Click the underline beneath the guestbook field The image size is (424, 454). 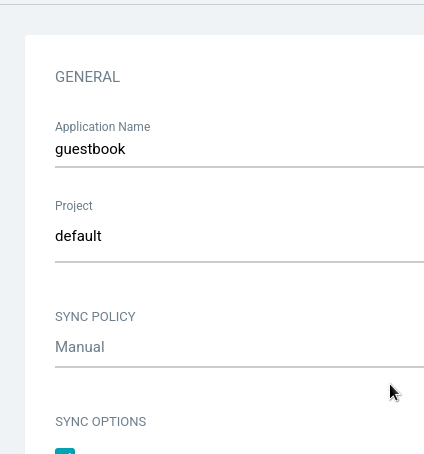click(239, 167)
